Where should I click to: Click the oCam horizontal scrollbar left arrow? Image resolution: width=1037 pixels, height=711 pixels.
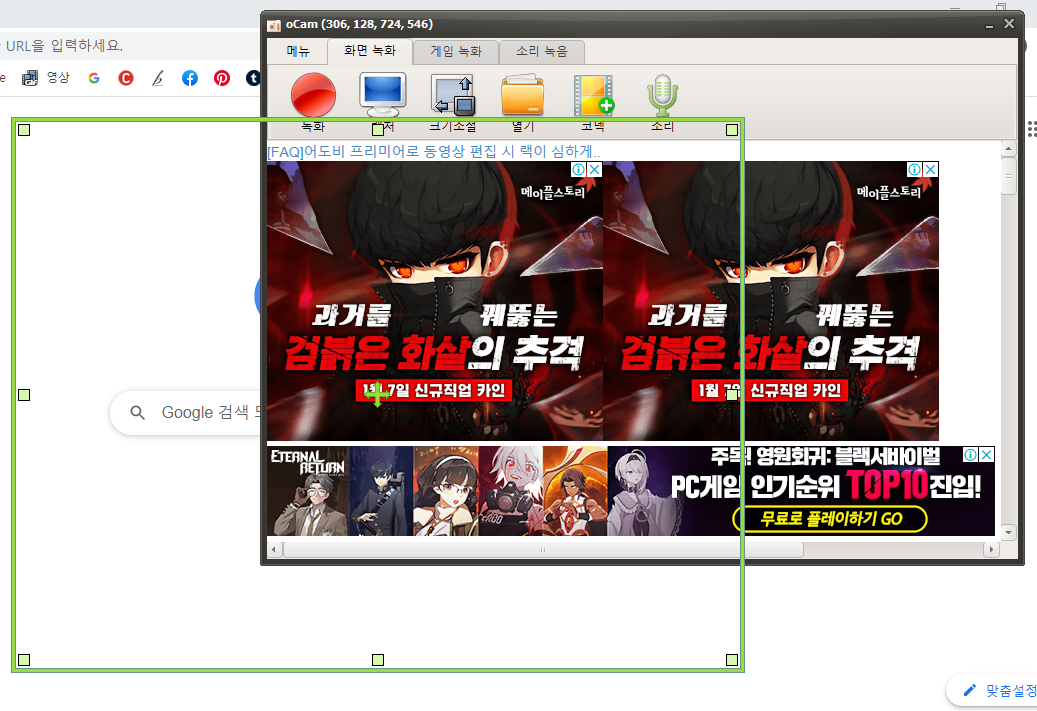(274, 549)
